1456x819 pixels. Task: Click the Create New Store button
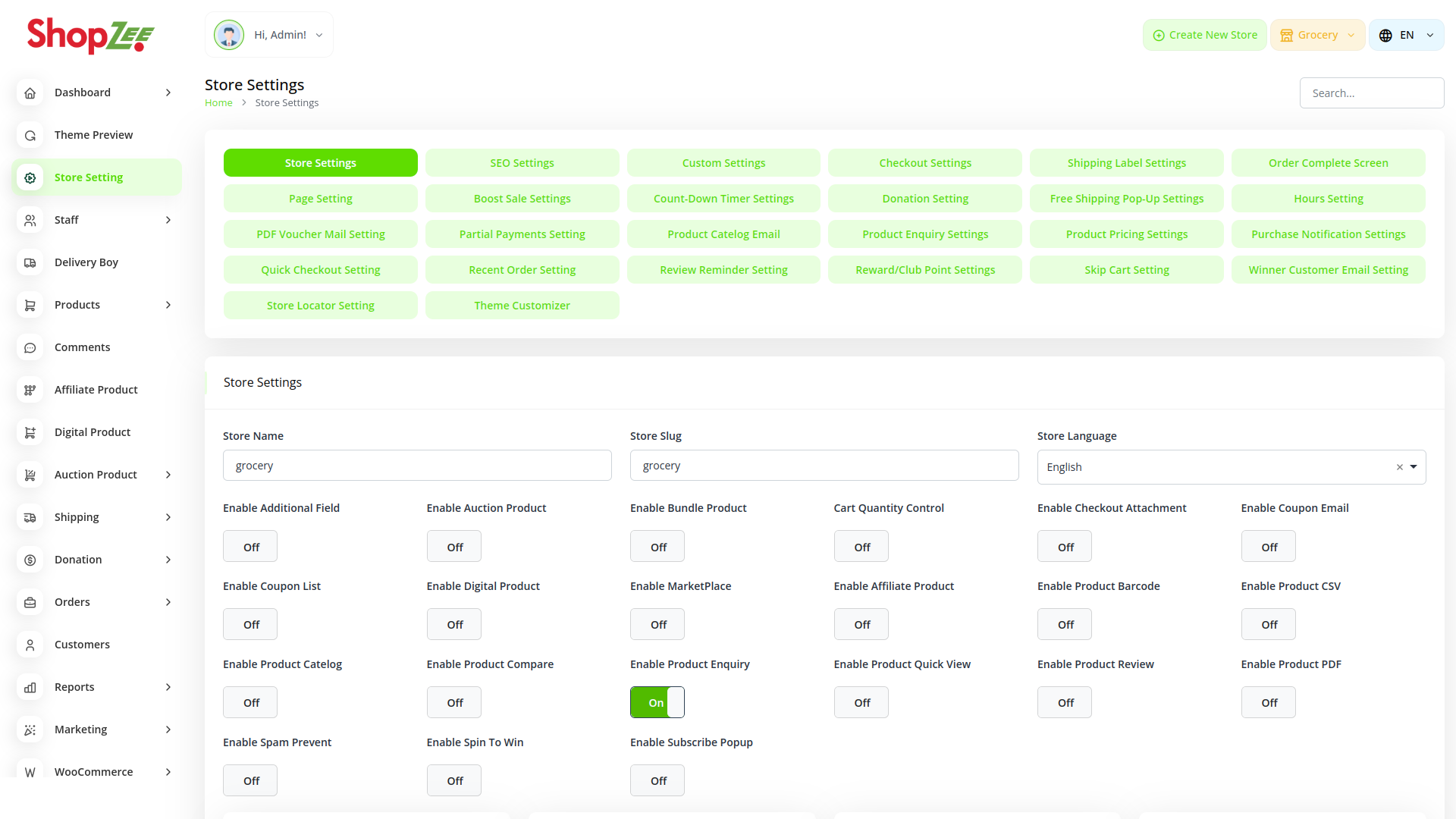click(x=1204, y=35)
